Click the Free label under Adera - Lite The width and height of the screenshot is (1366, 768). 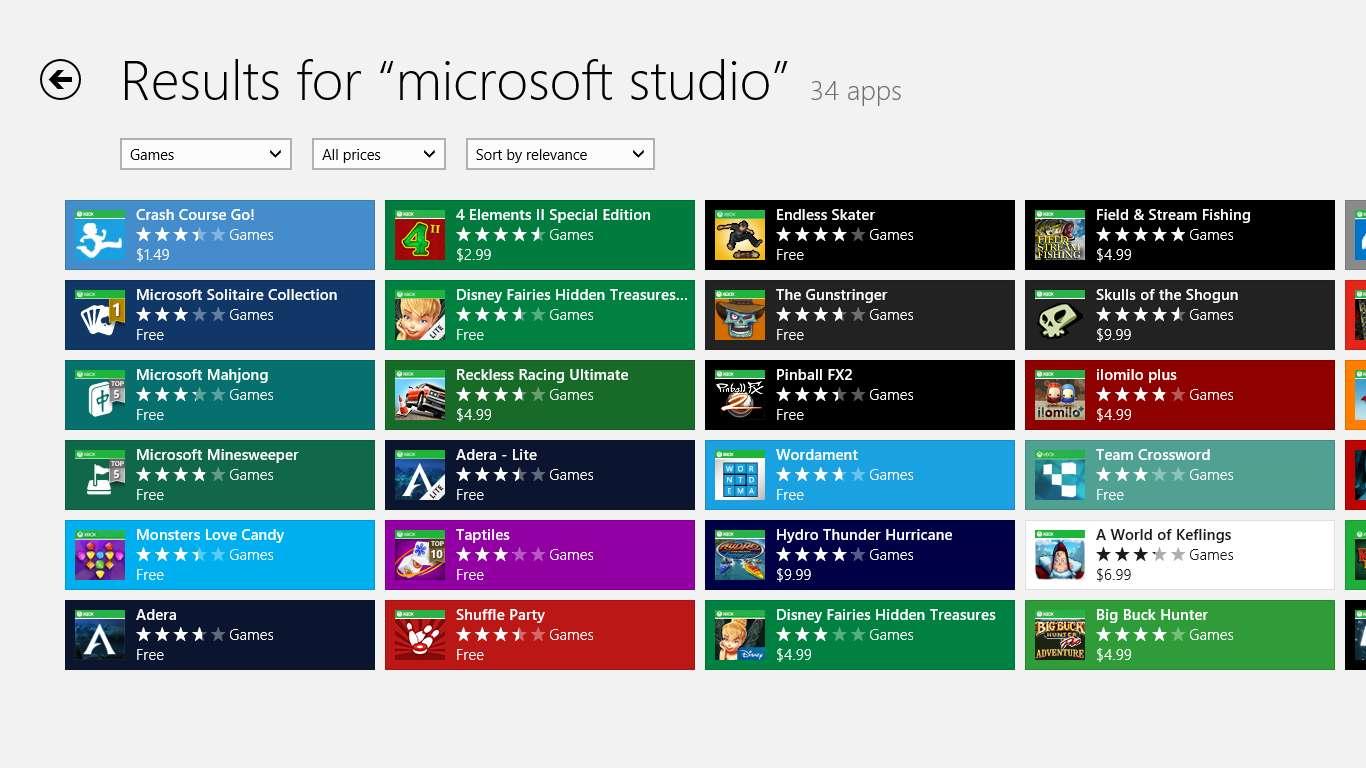point(470,495)
